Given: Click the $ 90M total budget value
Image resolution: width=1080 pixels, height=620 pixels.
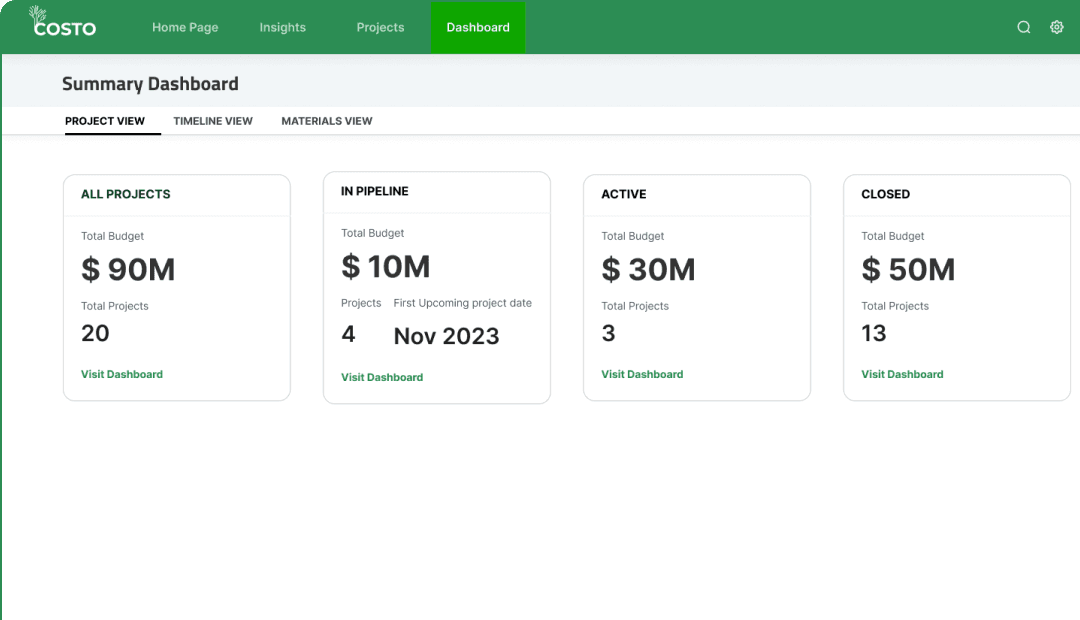Looking at the screenshot, I should (x=128, y=269).
